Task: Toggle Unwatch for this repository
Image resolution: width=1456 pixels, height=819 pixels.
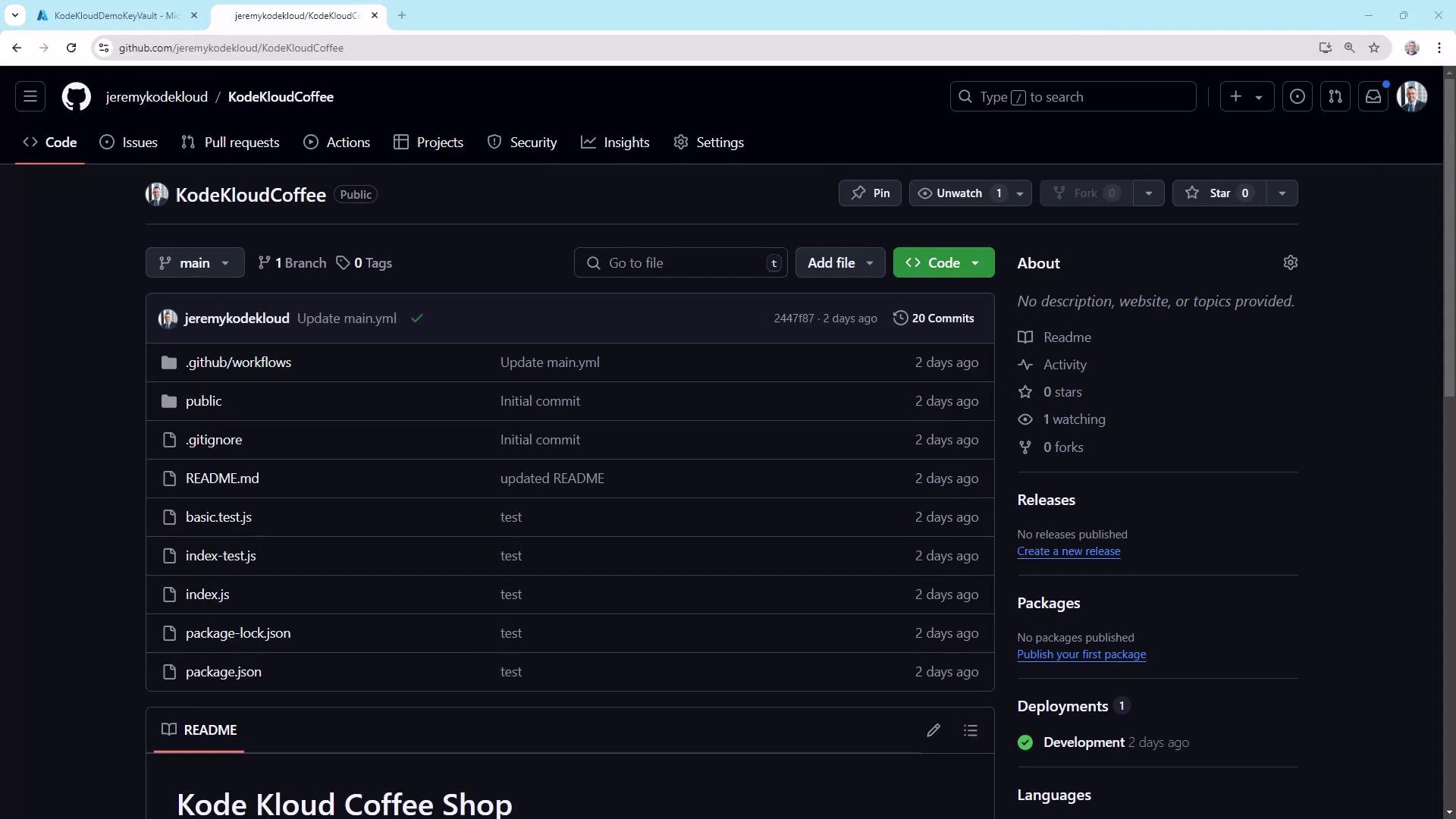Action: [x=959, y=193]
